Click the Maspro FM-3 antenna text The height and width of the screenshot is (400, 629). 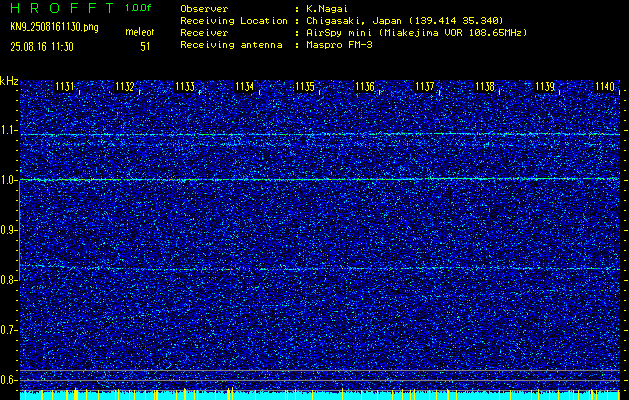(339, 45)
